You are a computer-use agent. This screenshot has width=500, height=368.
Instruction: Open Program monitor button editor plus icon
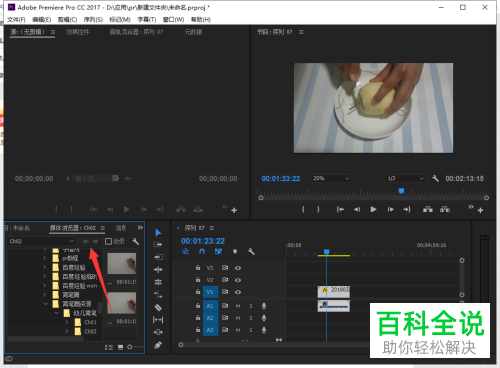[480, 210]
